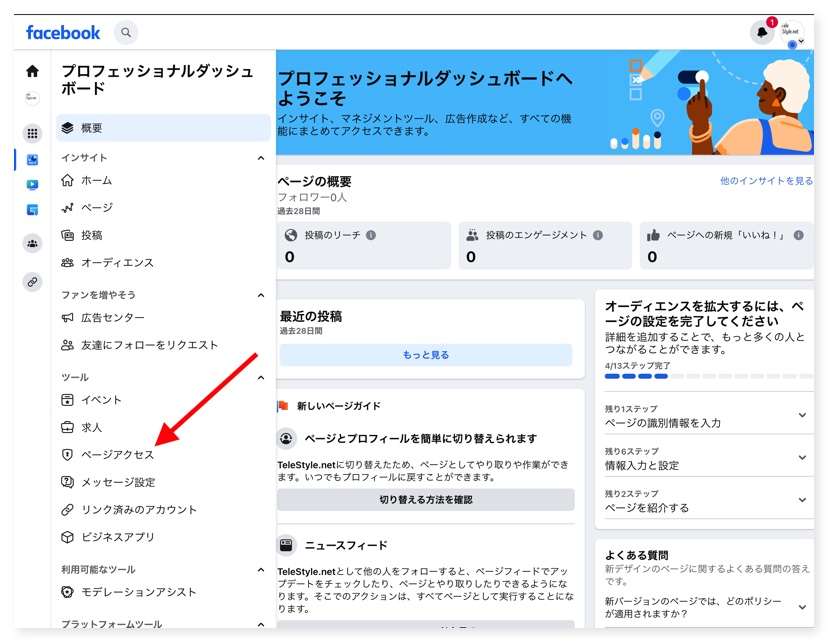The width and height of the screenshot is (828, 642).
Task: Collapse the ファンを増やそう section
Action: (x=261, y=295)
